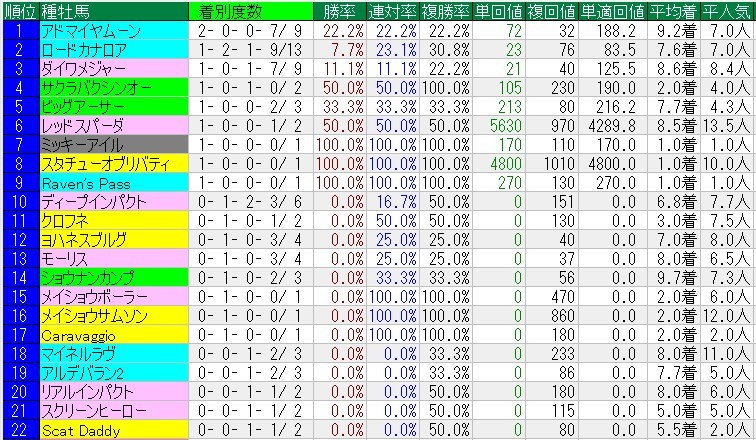This screenshot has height=440, width=756.
Task: Select sire ヨハネスブルグ
Action: 114,240
